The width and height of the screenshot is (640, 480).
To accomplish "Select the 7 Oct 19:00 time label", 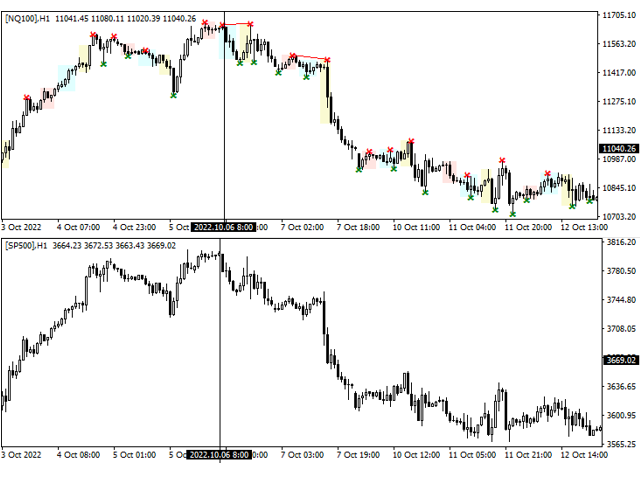I will click(x=358, y=455).
